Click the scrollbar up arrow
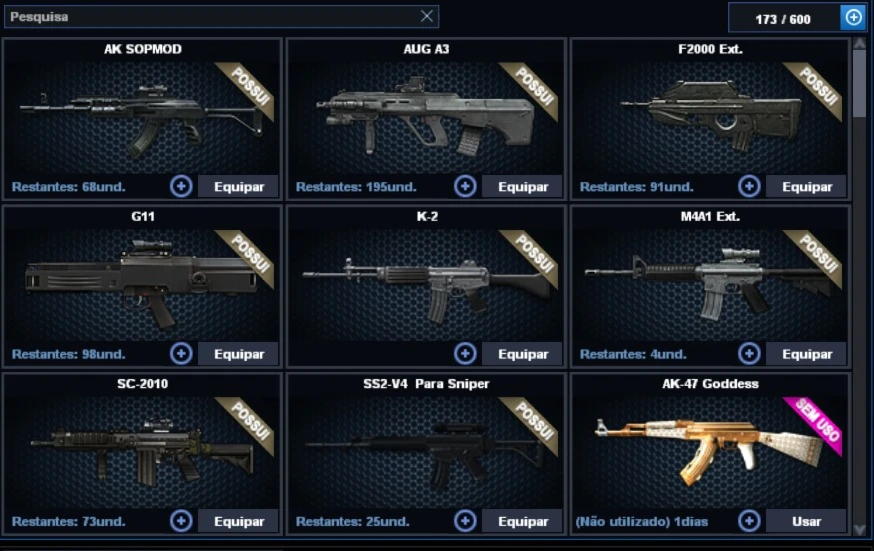This screenshot has height=551, width=874. pyautogui.click(x=860, y=43)
